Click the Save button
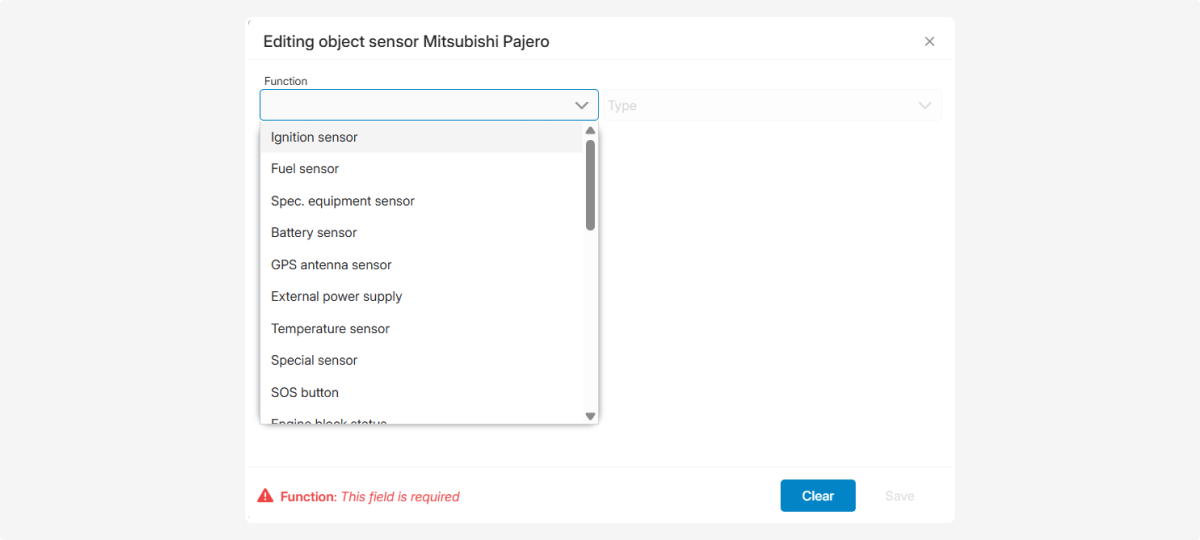This screenshot has width=1200, height=540. 899,496
